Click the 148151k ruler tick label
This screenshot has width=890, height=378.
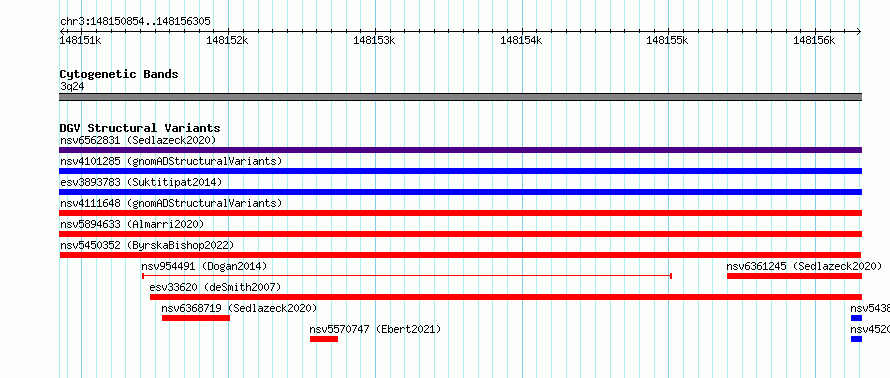coord(81,40)
